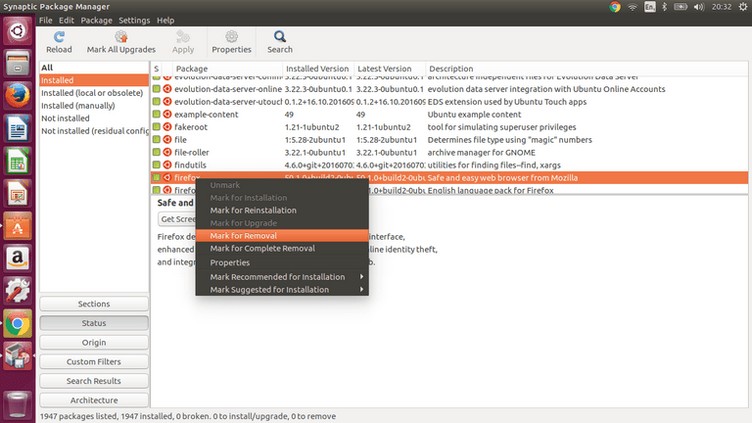Image resolution: width=752 pixels, height=423 pixels.
Task: Open battery indicator menu
Action: tap(681, 7)
